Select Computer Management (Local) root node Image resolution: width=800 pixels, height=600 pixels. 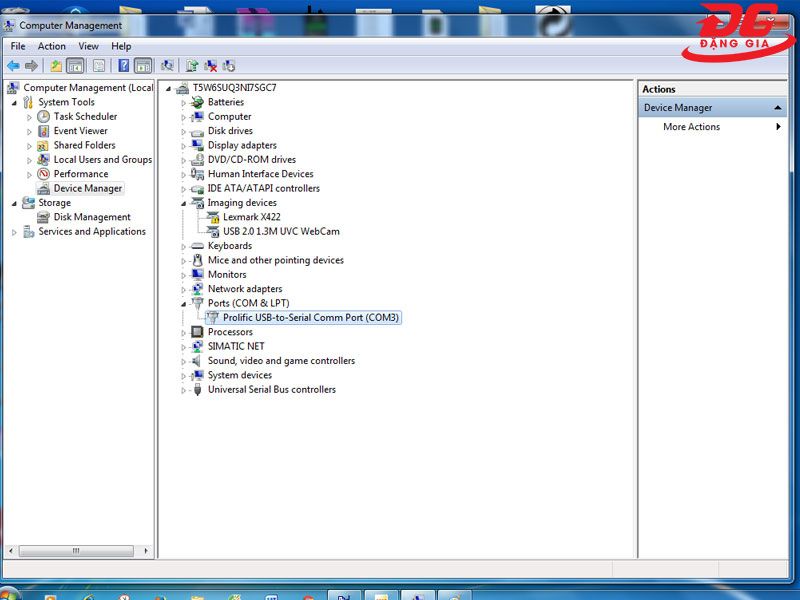click(x=88, y=88)
